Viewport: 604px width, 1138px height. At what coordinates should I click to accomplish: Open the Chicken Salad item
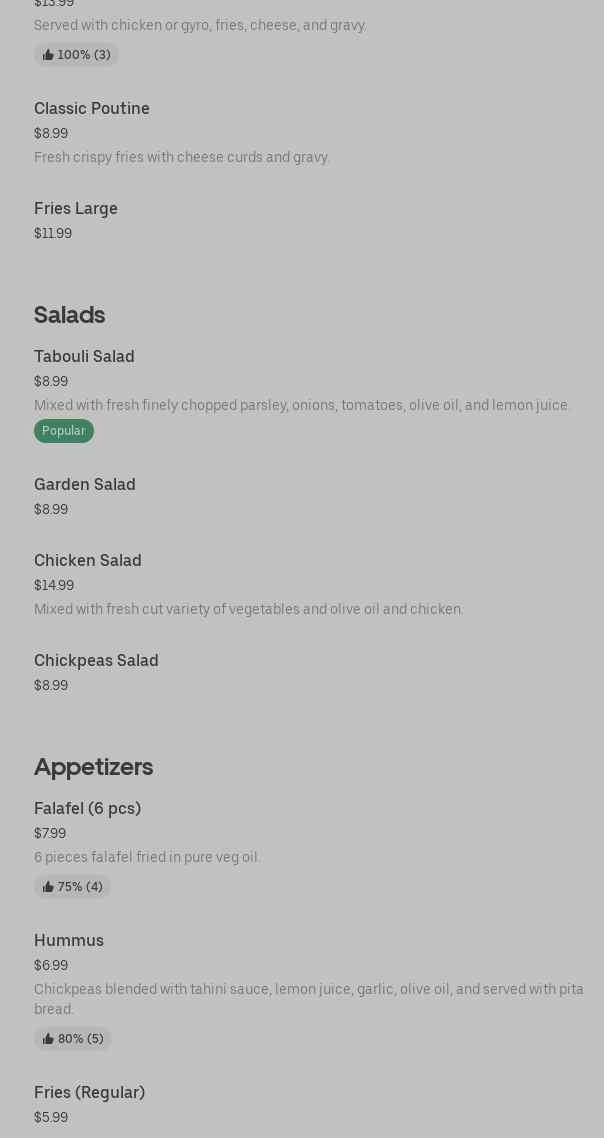88,560
